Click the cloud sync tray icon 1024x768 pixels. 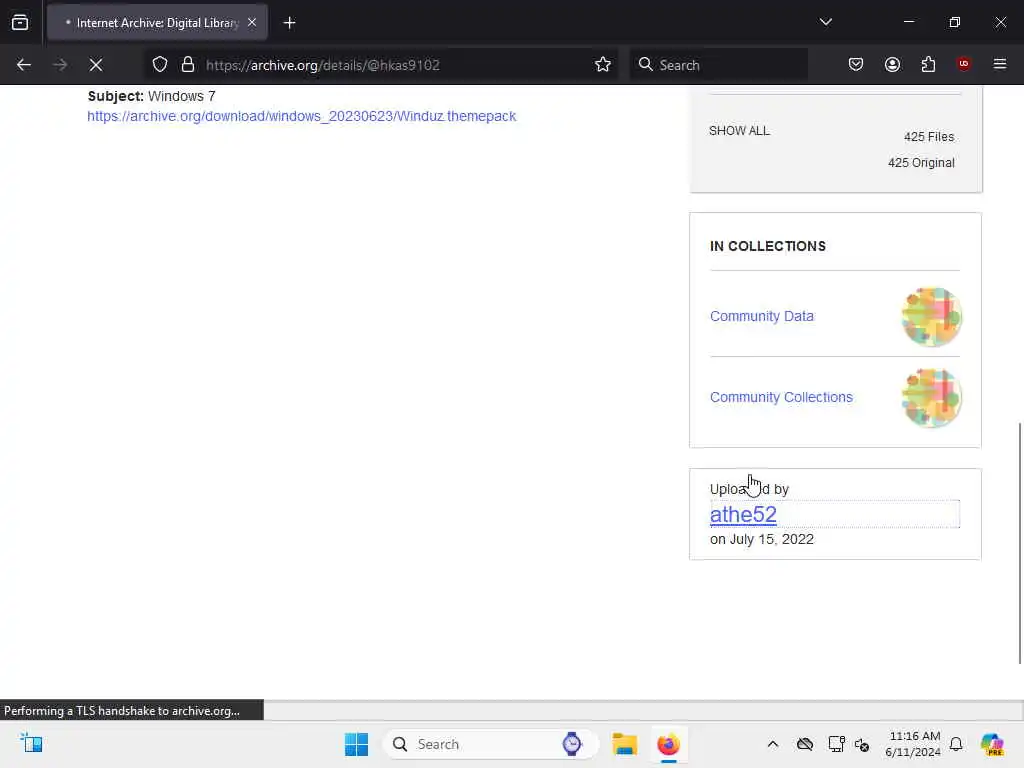click(x=805, y=744)
